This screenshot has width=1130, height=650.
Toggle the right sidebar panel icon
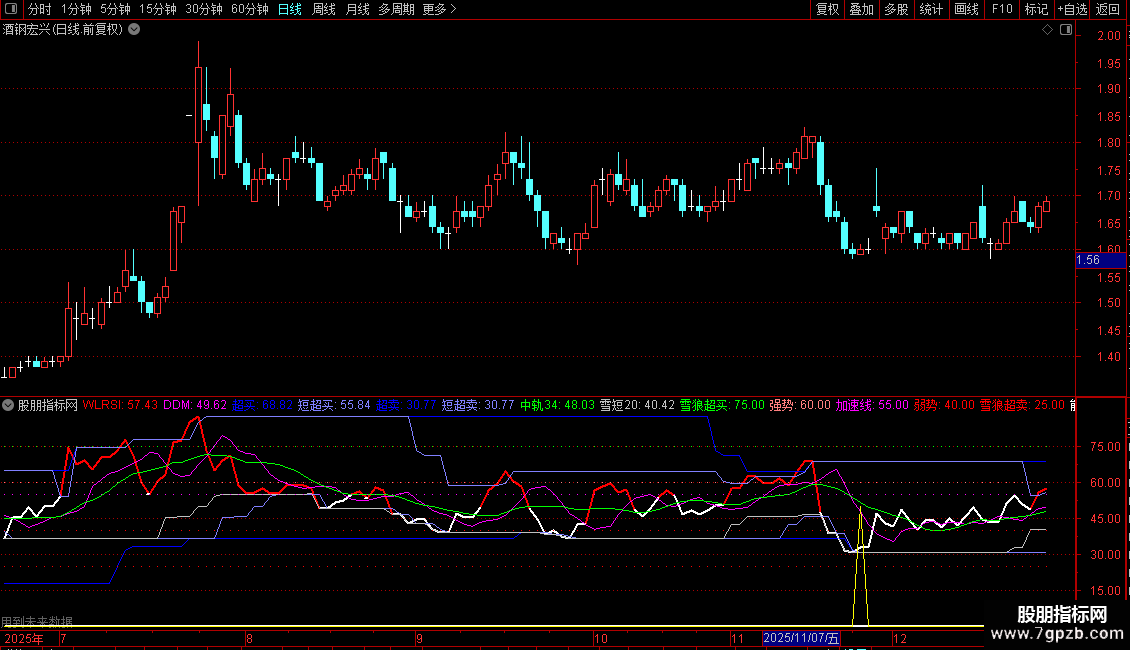click(x=1065, y=30)
